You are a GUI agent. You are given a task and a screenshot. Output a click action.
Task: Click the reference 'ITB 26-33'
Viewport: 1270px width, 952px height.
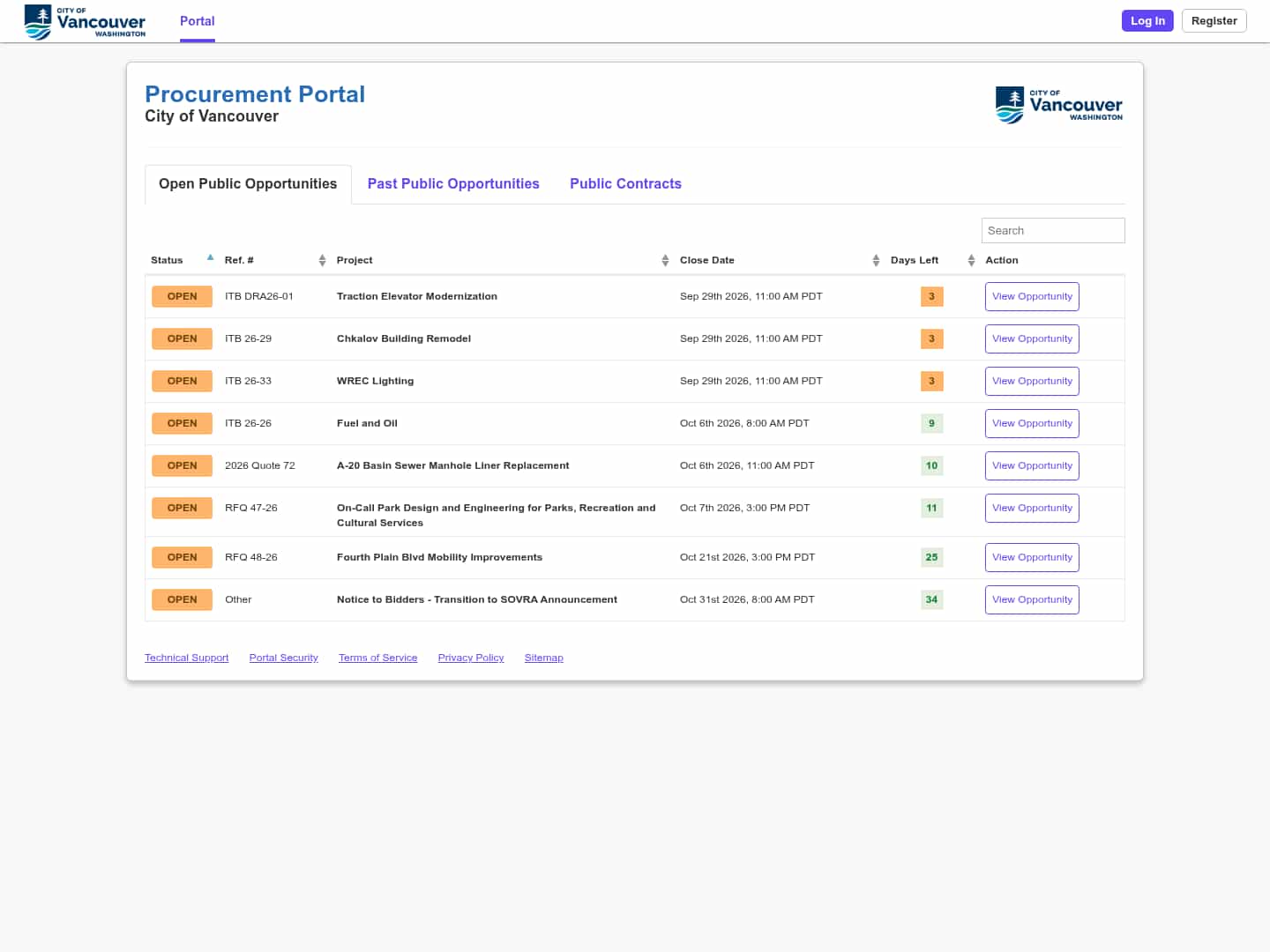tap(248, 381)
